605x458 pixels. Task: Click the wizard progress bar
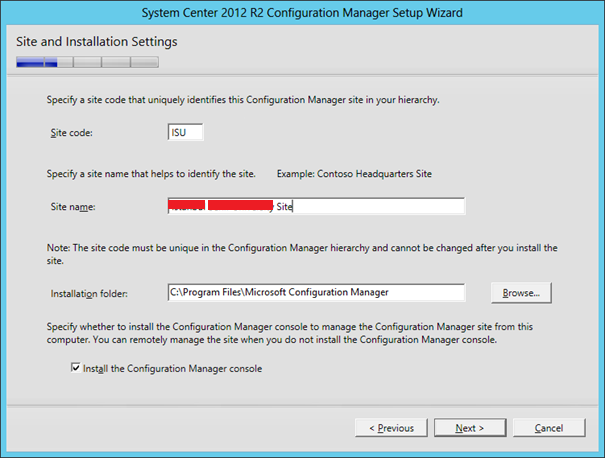pyautogui.click(x=87, y=62)
